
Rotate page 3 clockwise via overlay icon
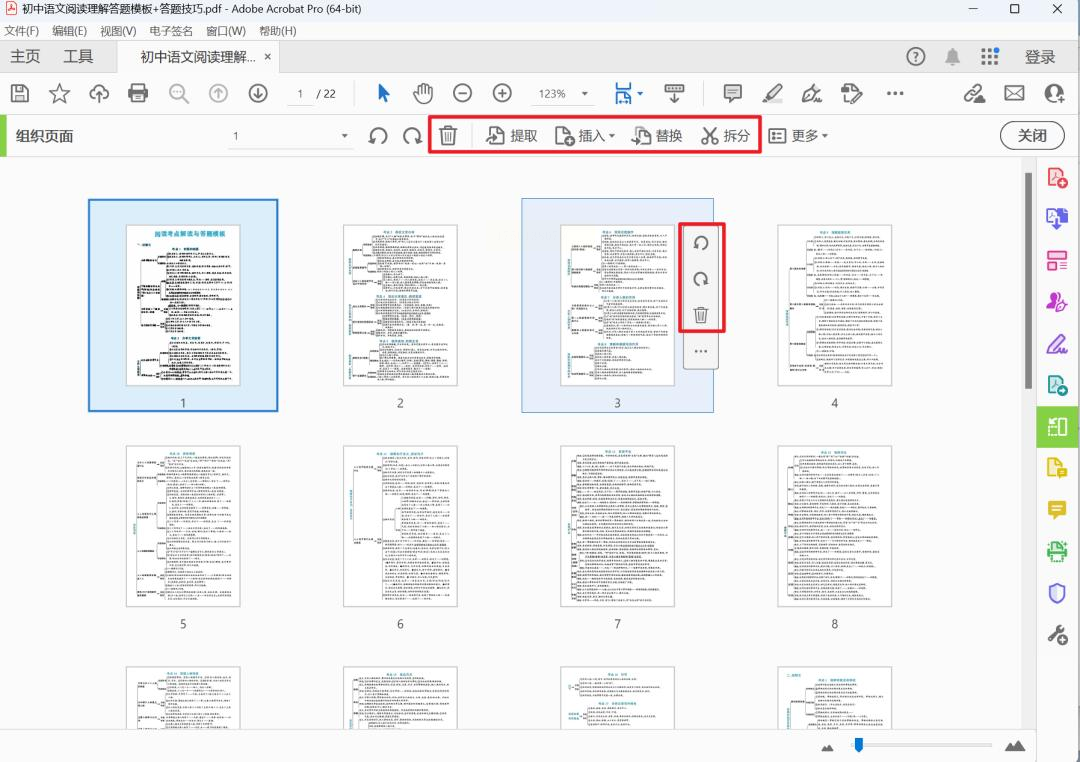click(x=700, y=279)
